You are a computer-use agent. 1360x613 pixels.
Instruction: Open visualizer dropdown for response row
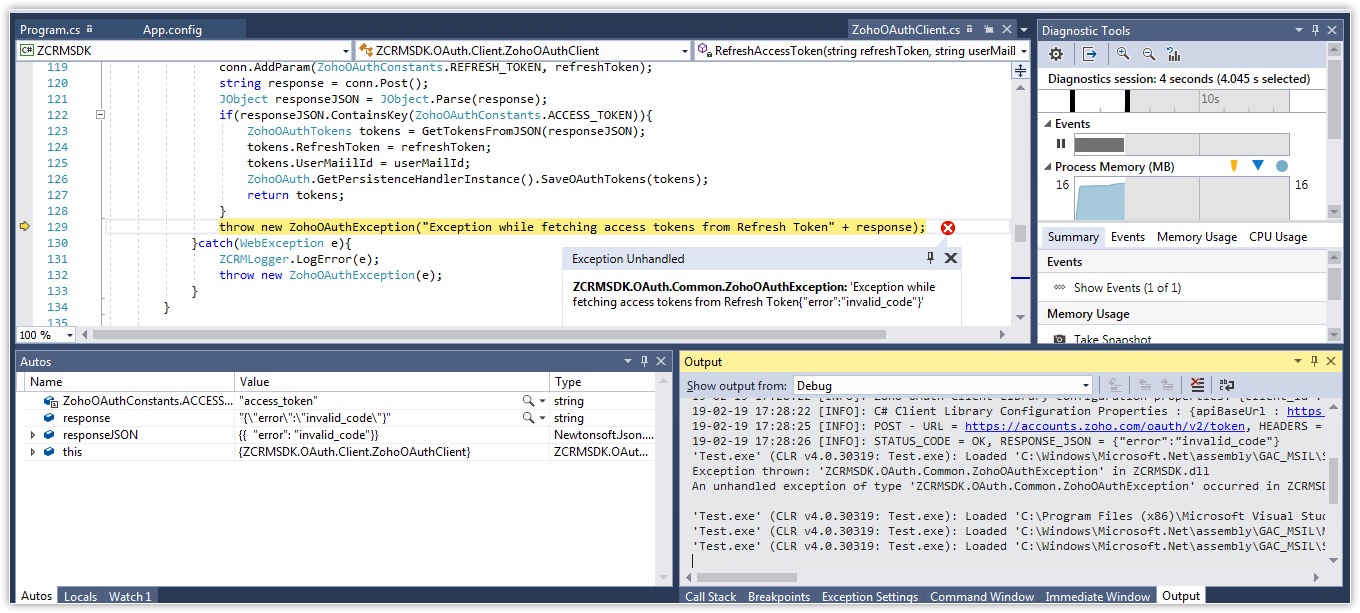(x=543, y=418)
